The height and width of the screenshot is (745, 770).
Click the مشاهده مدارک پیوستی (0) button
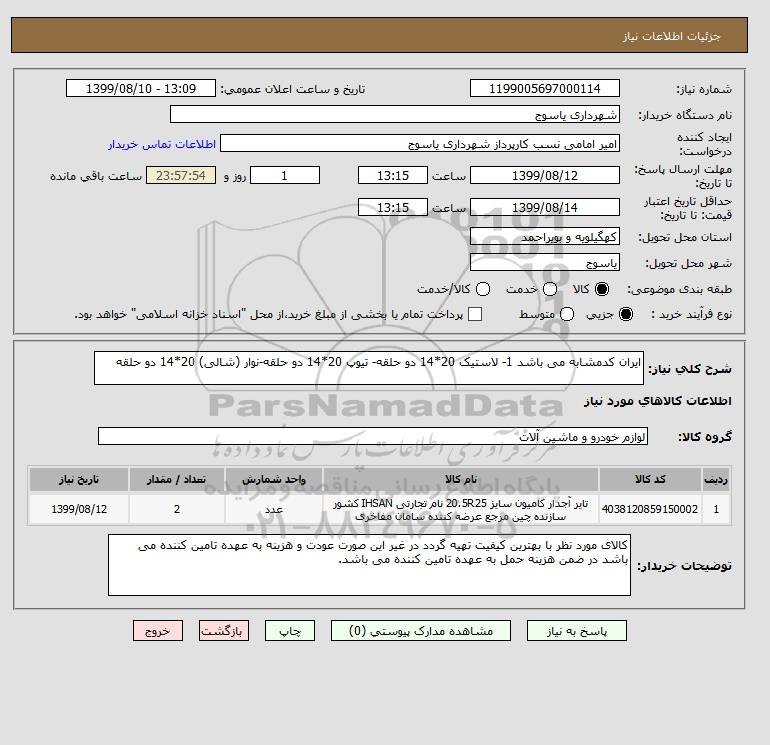click(421, 631)
